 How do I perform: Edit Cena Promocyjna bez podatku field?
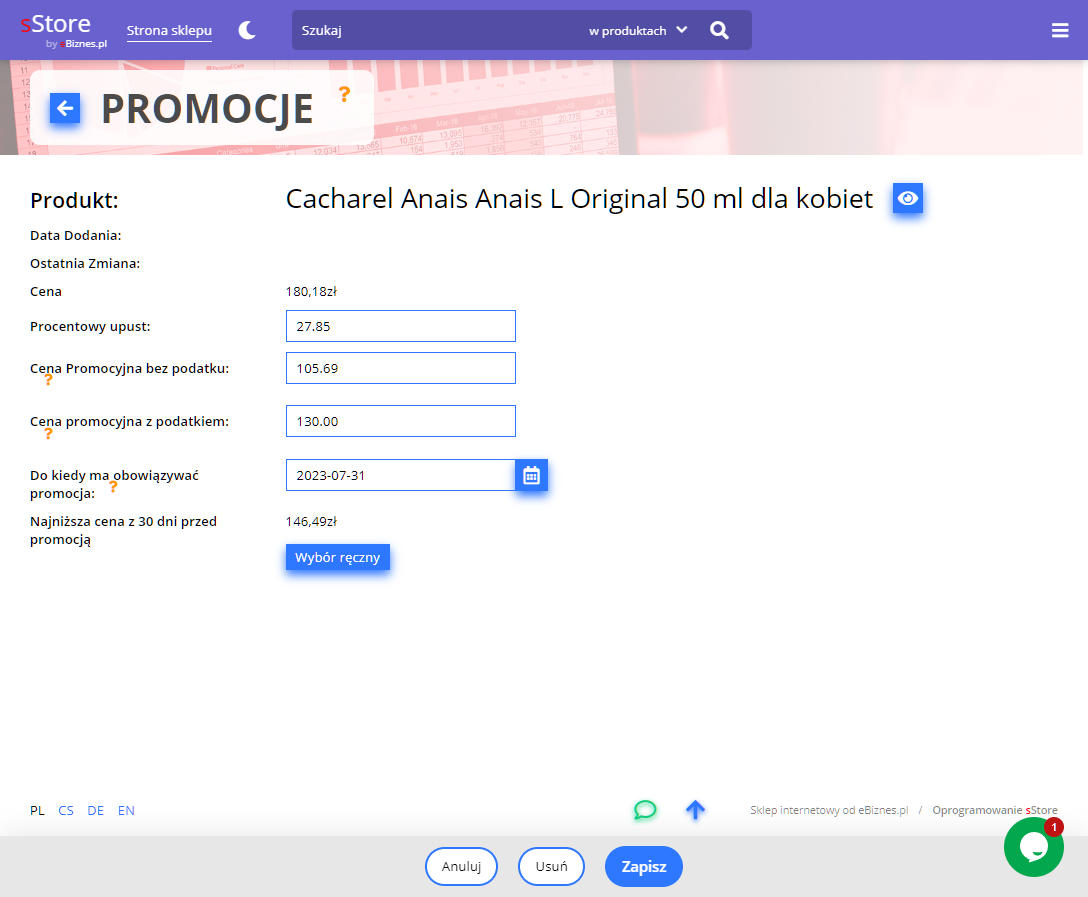(401, 368)
